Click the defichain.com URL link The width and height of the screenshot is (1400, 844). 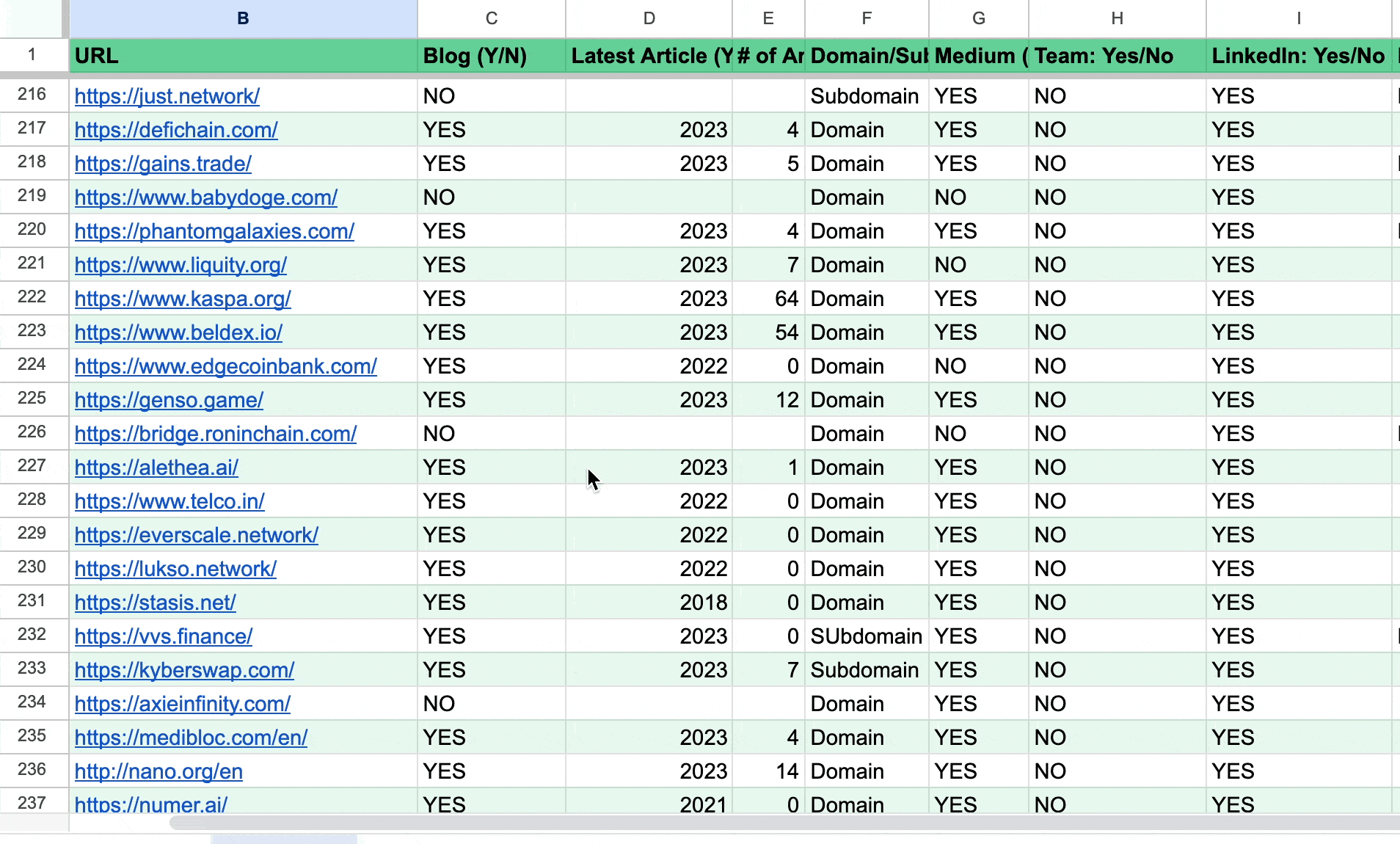coord(176,130)
